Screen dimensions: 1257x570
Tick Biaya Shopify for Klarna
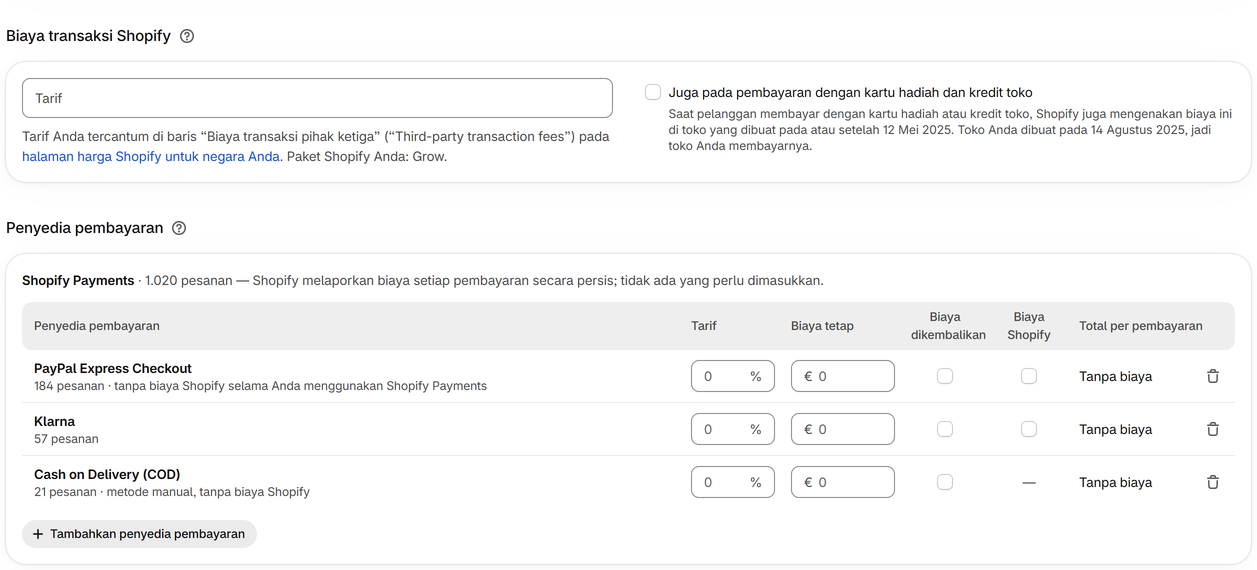click(x=1029, y=429)
